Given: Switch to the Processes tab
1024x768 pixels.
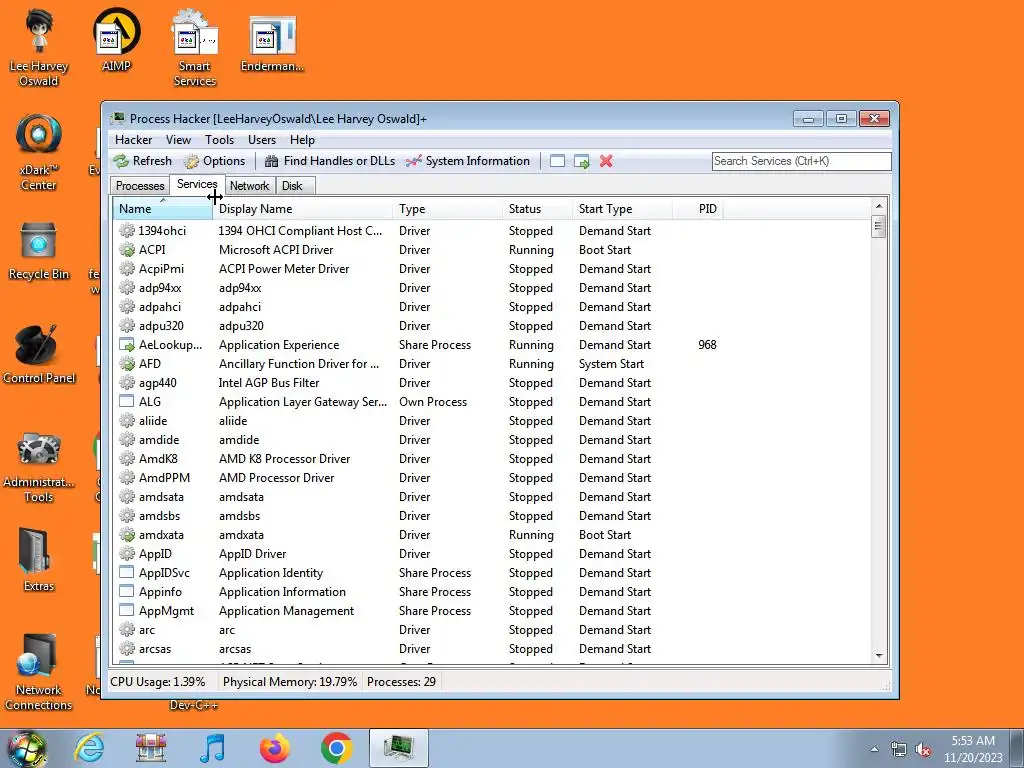Looking at the screenshot, I should pos(140,186).
